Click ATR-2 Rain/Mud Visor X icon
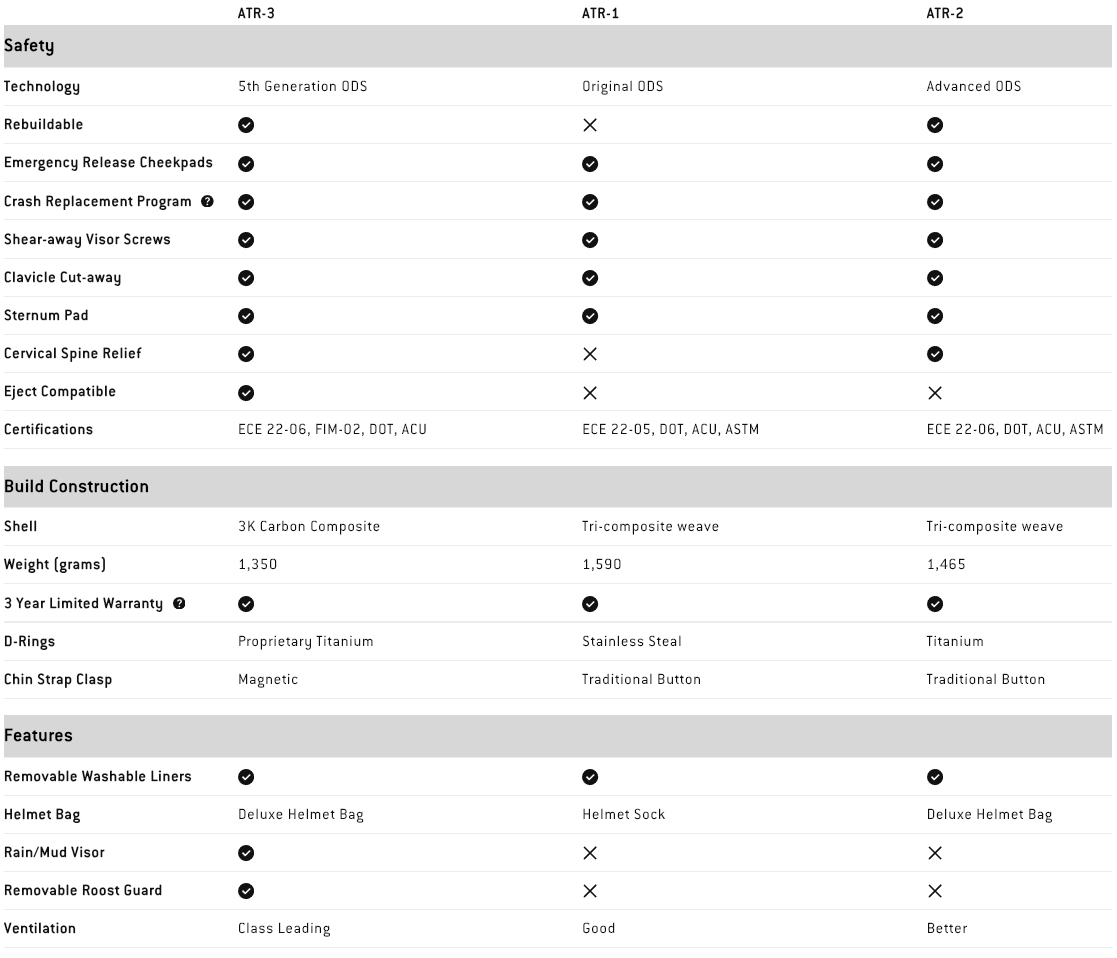 coord(935,853)
